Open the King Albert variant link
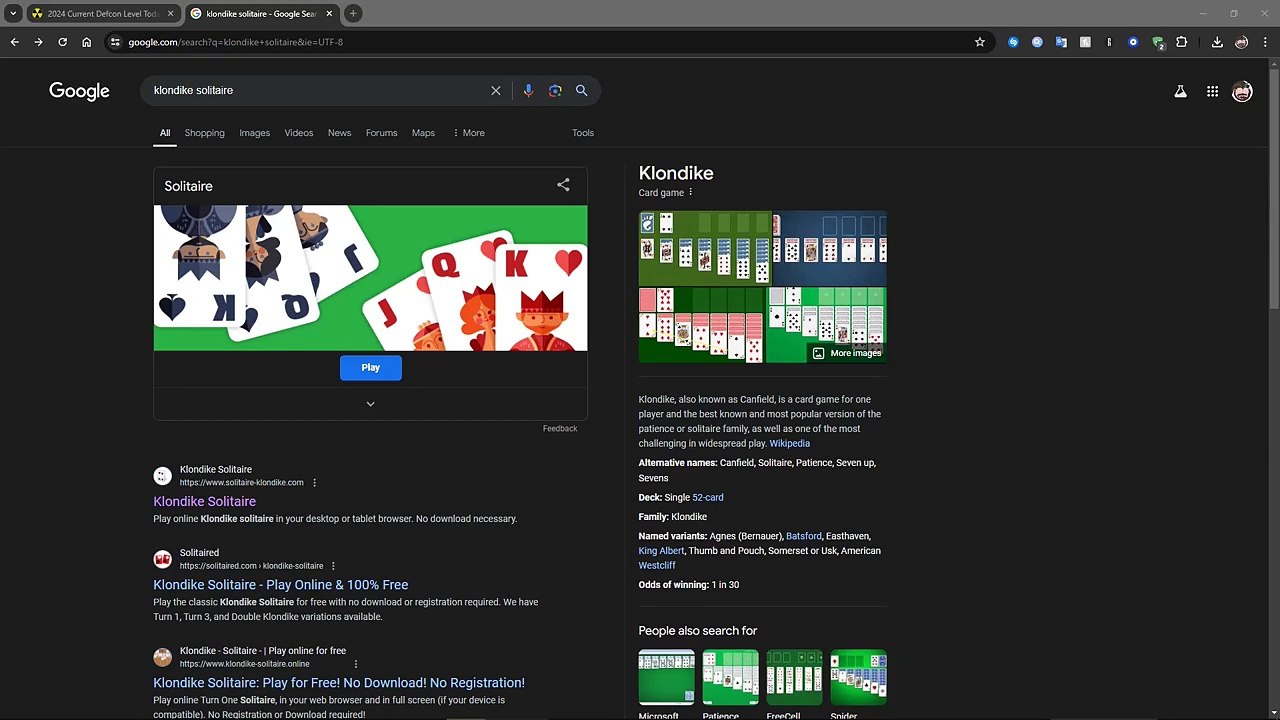1280x720 pixels. coord(662,551)
